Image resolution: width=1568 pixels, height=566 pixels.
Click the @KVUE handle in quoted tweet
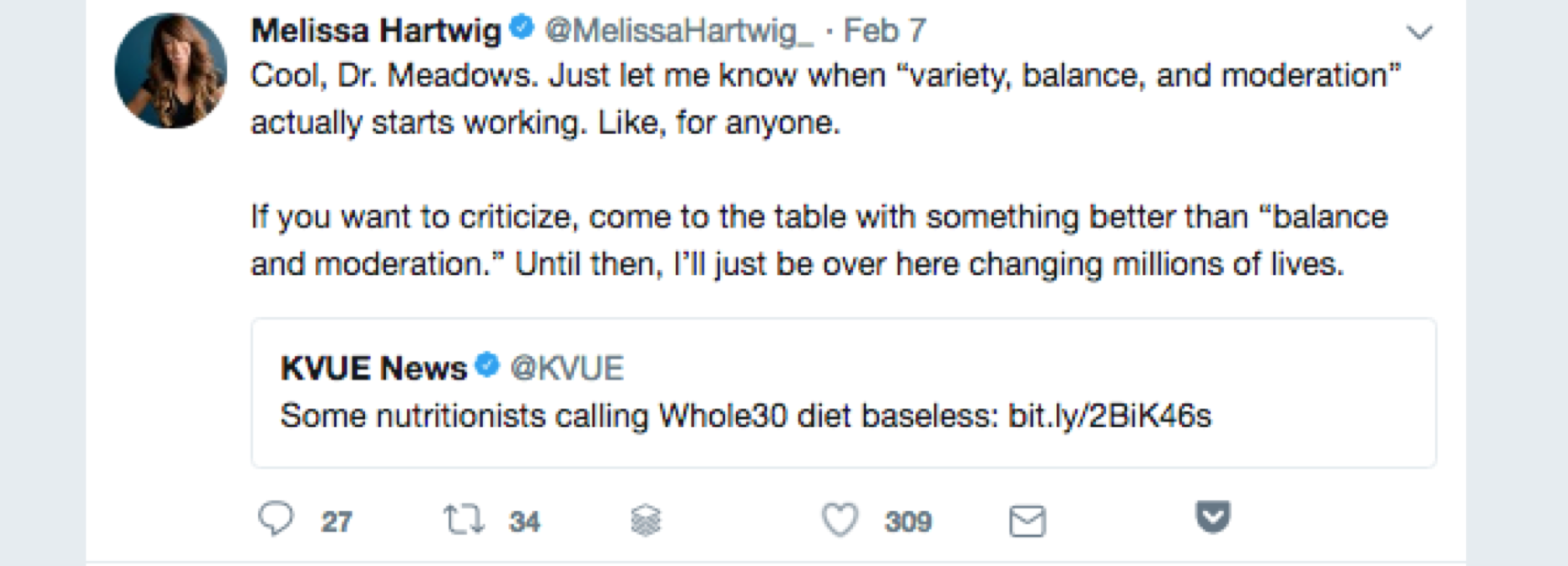567,368
